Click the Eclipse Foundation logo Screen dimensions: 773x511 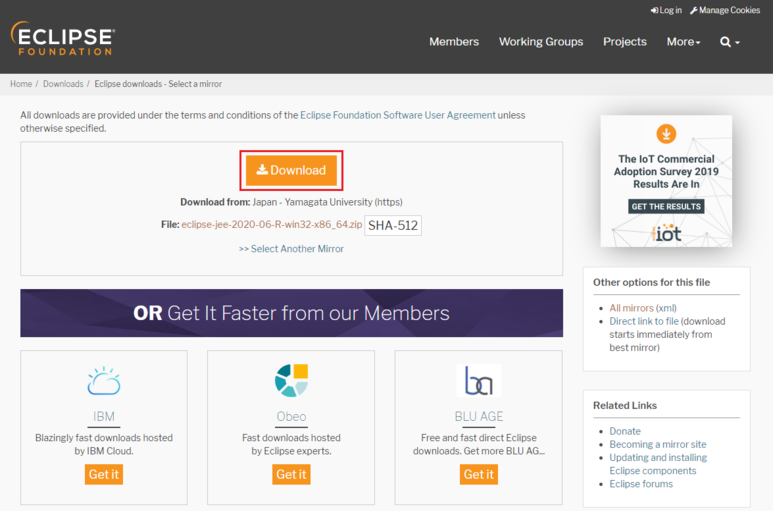pyautogui.click(x=63, y=38)
